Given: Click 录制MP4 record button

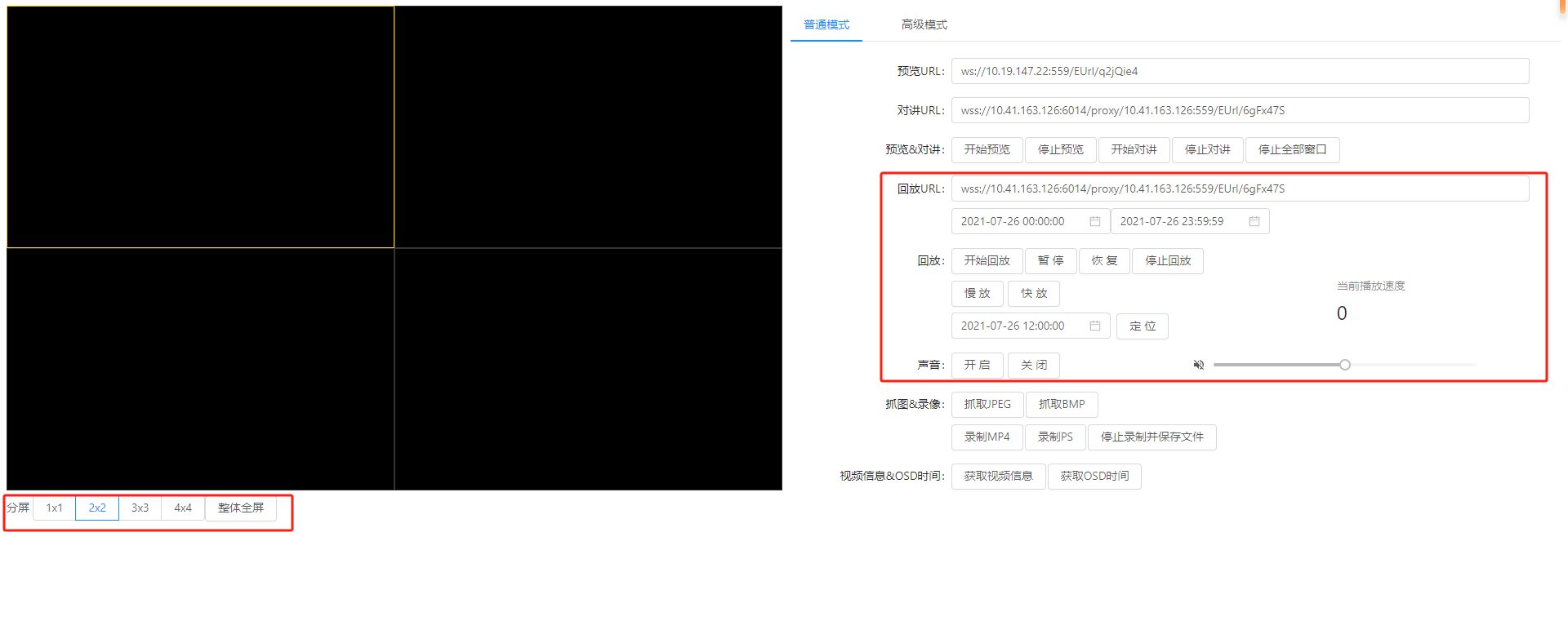Looking at the screenshot, I should [x=987, y=437].
